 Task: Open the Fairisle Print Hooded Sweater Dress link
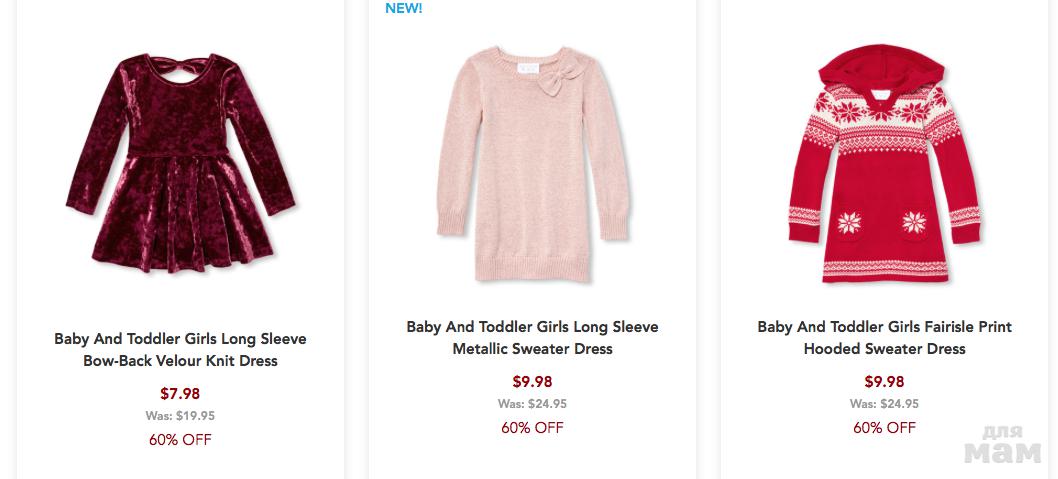point(884,338)
